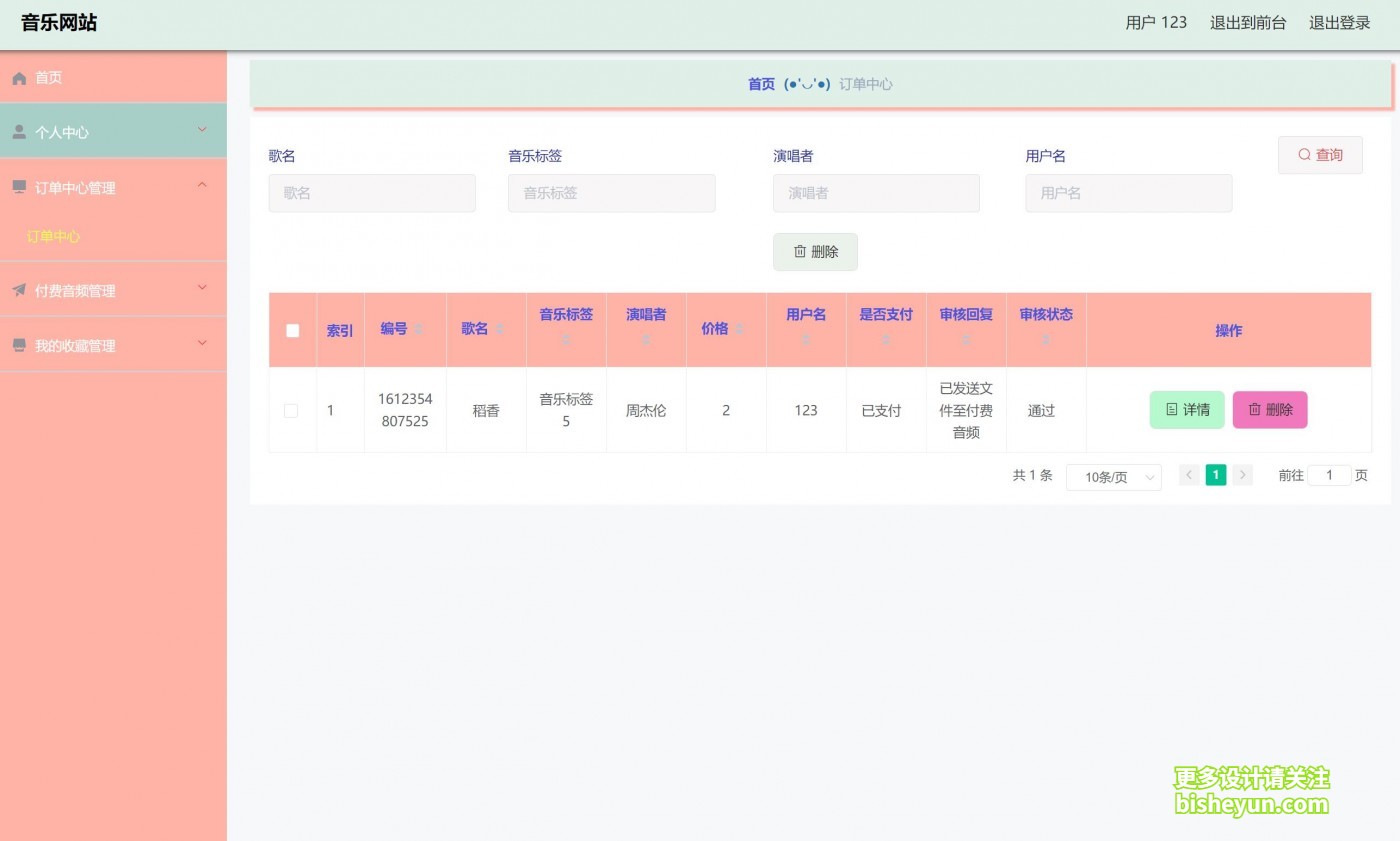Select the paper plane icon for 付费音频管理

click(x=17, y=290)
